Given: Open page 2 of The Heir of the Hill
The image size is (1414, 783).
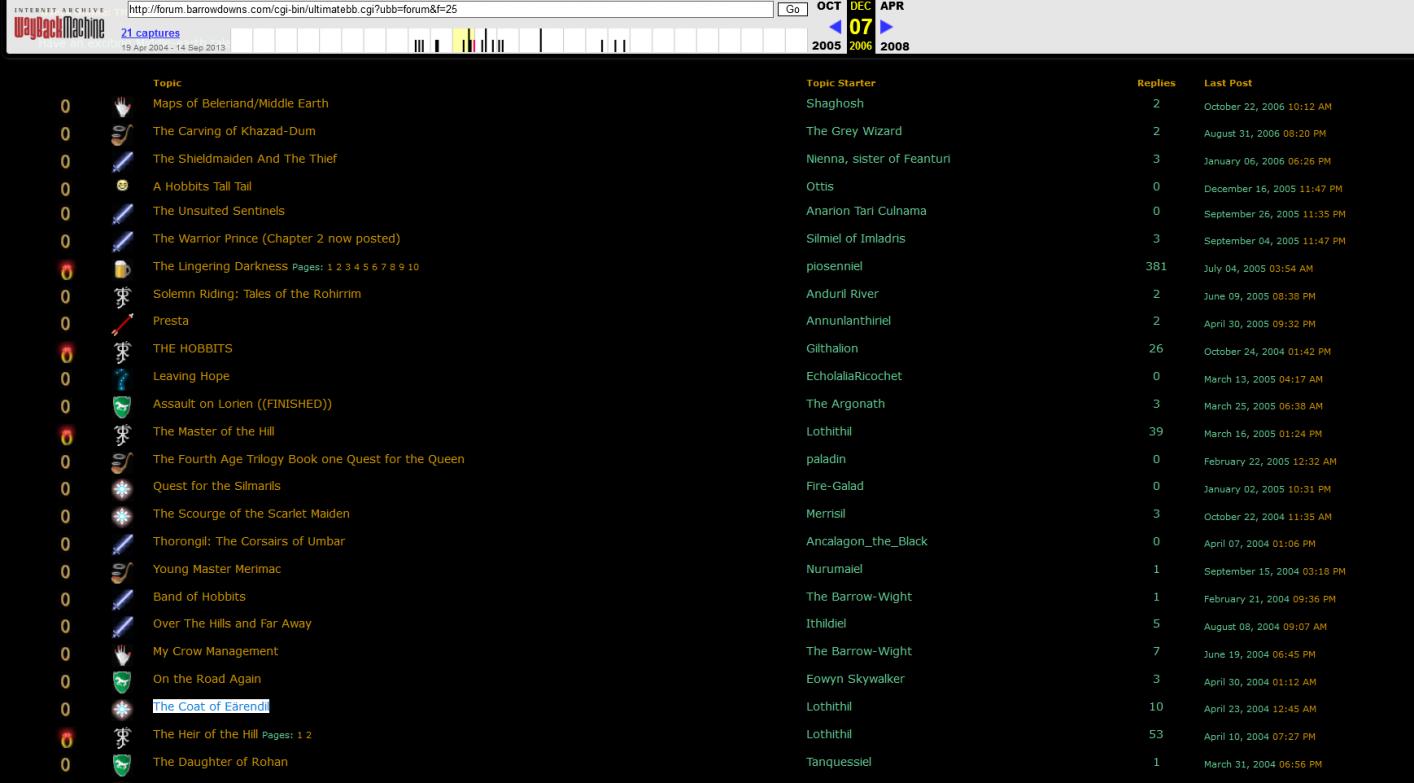Looking at the screenshot, I should point(309,735).
